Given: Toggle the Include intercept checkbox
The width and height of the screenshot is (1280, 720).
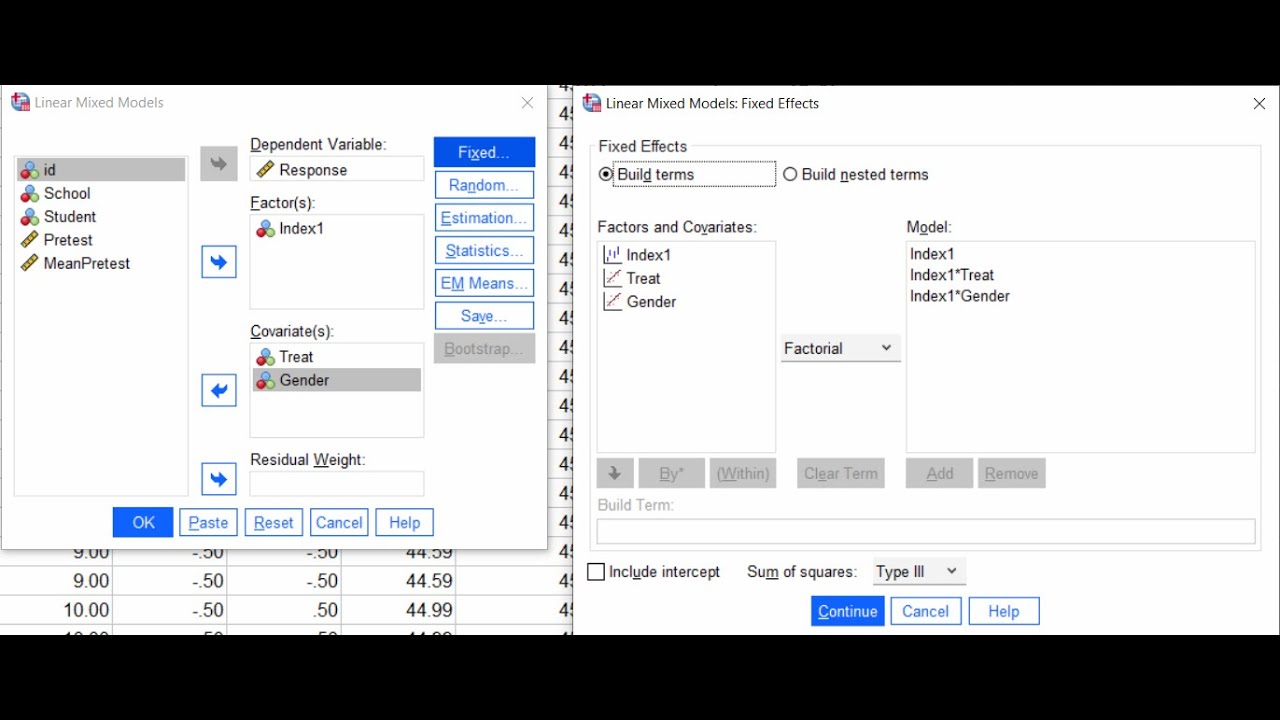Looking at the screenshot, I should pyautogui.click(x=596, y=572).
